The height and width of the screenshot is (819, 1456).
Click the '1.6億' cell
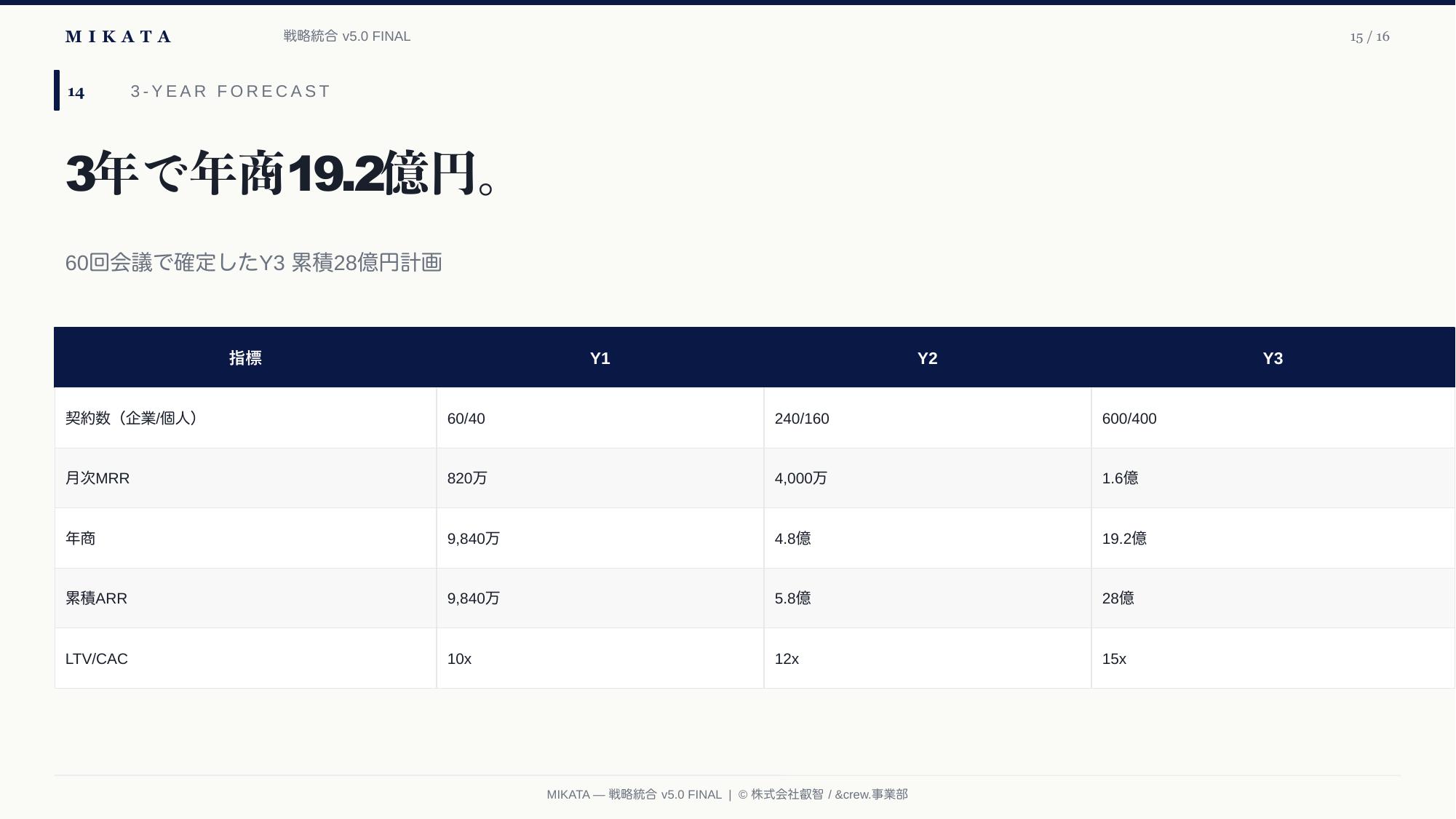pyautogui.click(x=1273, y=478)
